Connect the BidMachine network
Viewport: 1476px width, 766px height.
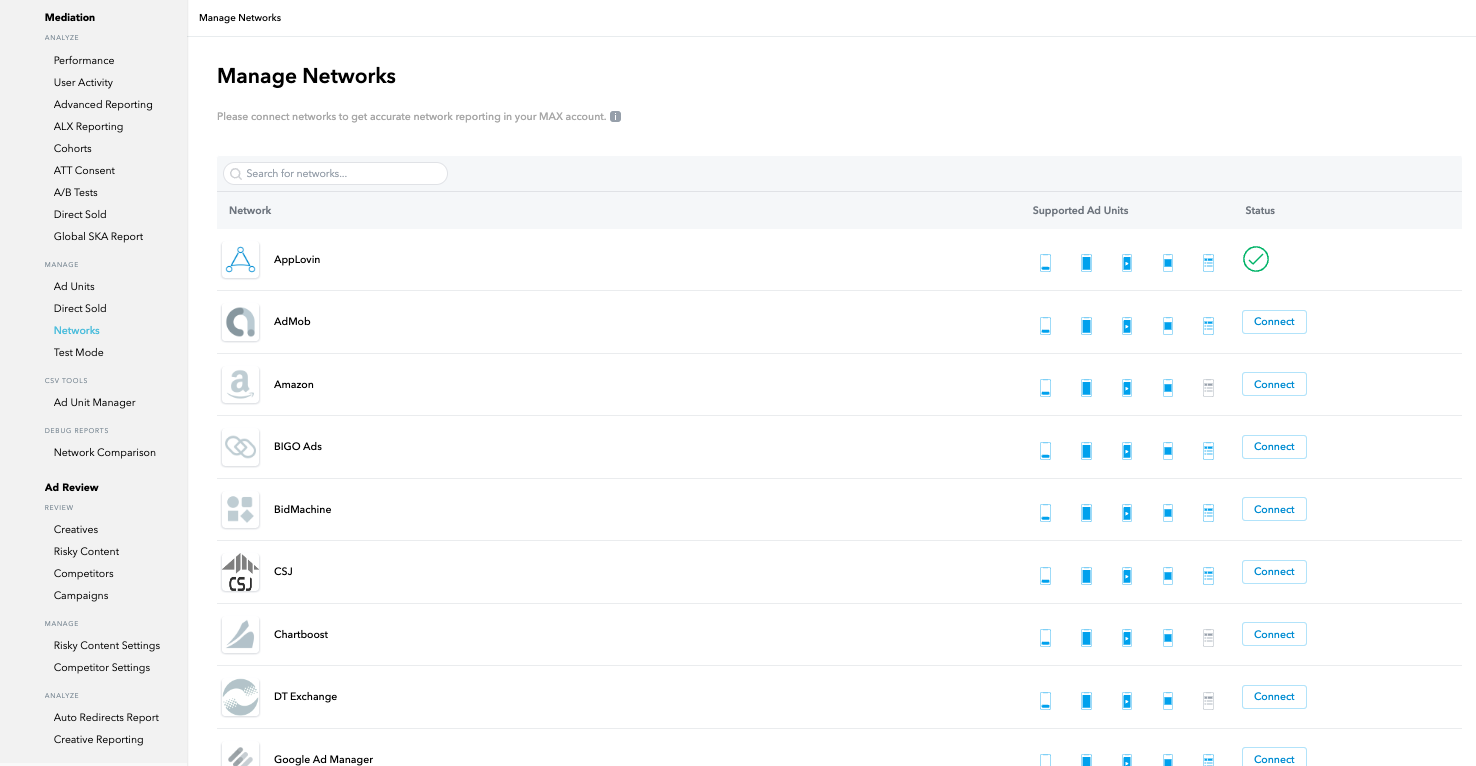(x=1273, y=509)
